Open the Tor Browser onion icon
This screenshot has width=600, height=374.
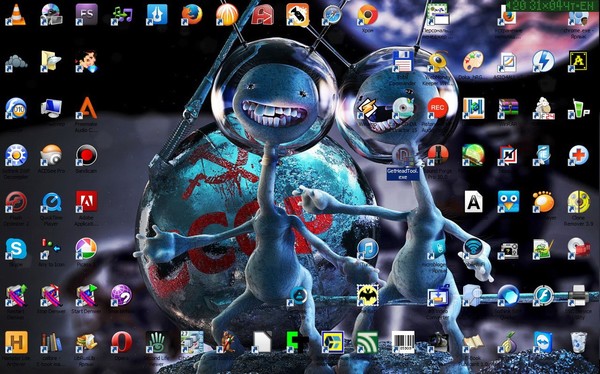(508, 342)
